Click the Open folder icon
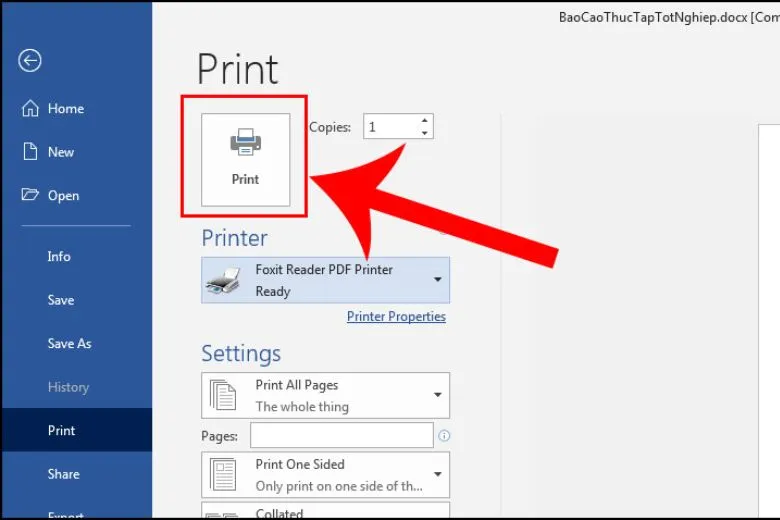The height and width of the screenshot is (520, 780). (30, 194)
